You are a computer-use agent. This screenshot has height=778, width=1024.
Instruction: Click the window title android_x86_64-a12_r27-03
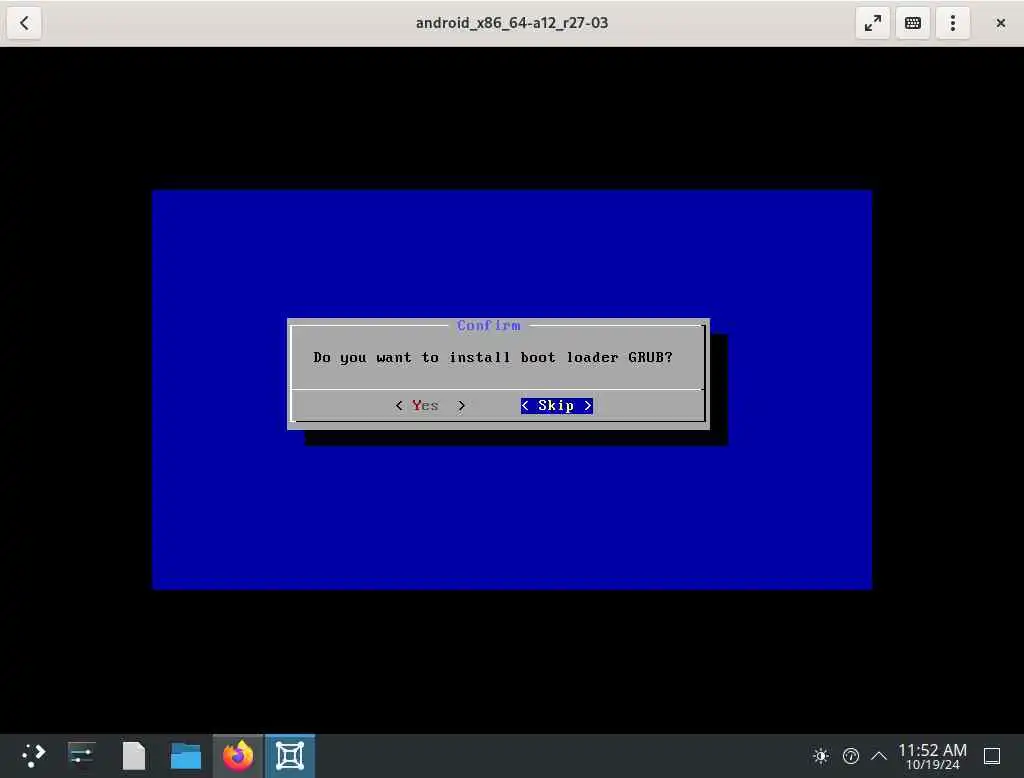pos(512,23)
